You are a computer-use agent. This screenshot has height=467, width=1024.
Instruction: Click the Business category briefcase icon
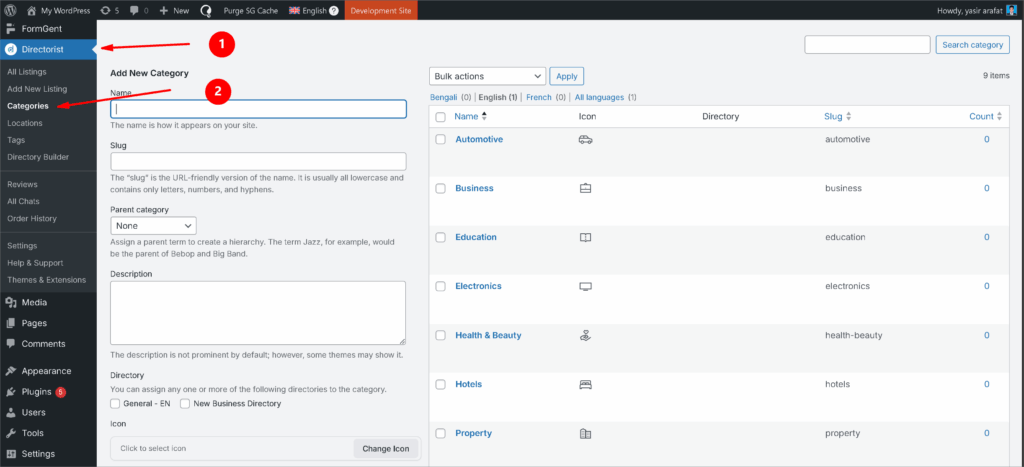click(x=585, y=189)
